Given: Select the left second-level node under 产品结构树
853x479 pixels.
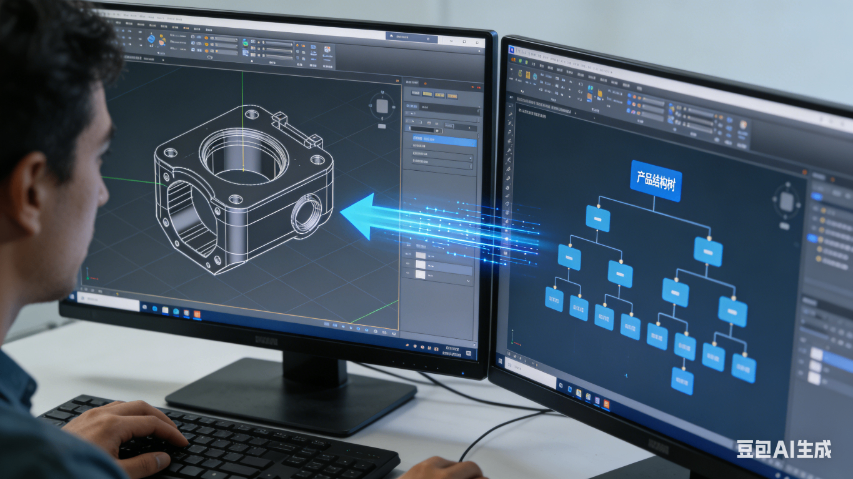Looking at the screenshot, I should [x=598, y=218].
